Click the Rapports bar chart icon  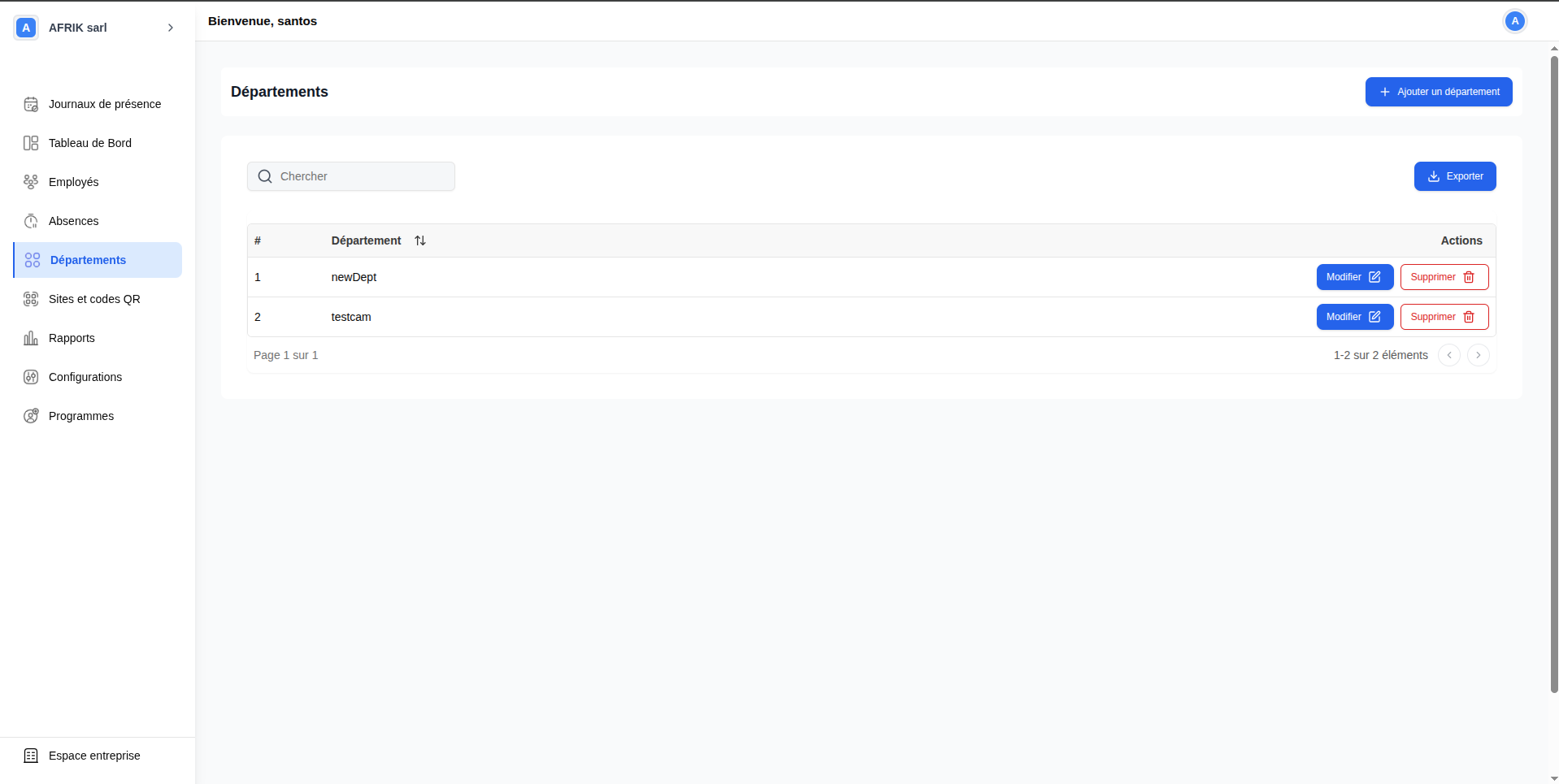[x=31, y=338]
